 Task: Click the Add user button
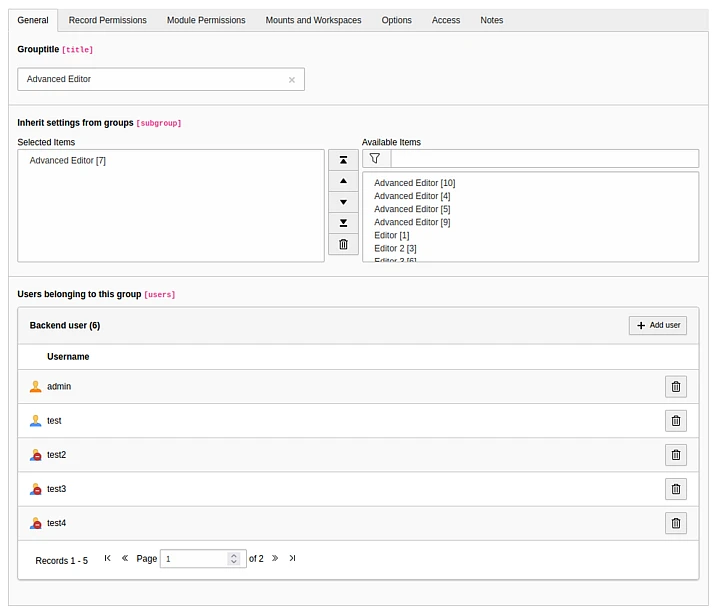tap(657, 325)
